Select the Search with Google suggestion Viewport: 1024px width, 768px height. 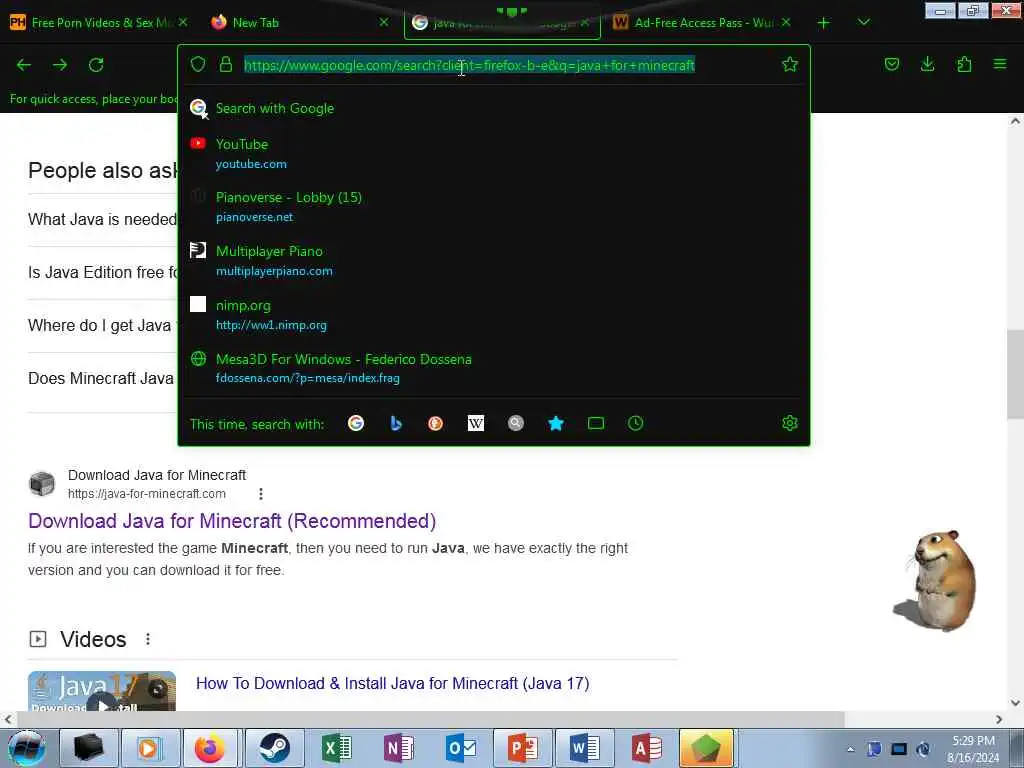(494, 108)
